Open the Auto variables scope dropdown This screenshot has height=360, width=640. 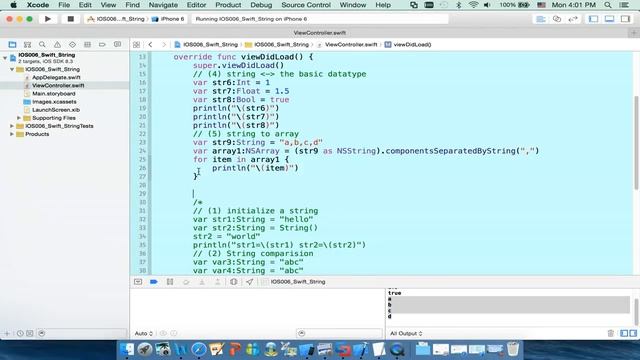[144, 333]
